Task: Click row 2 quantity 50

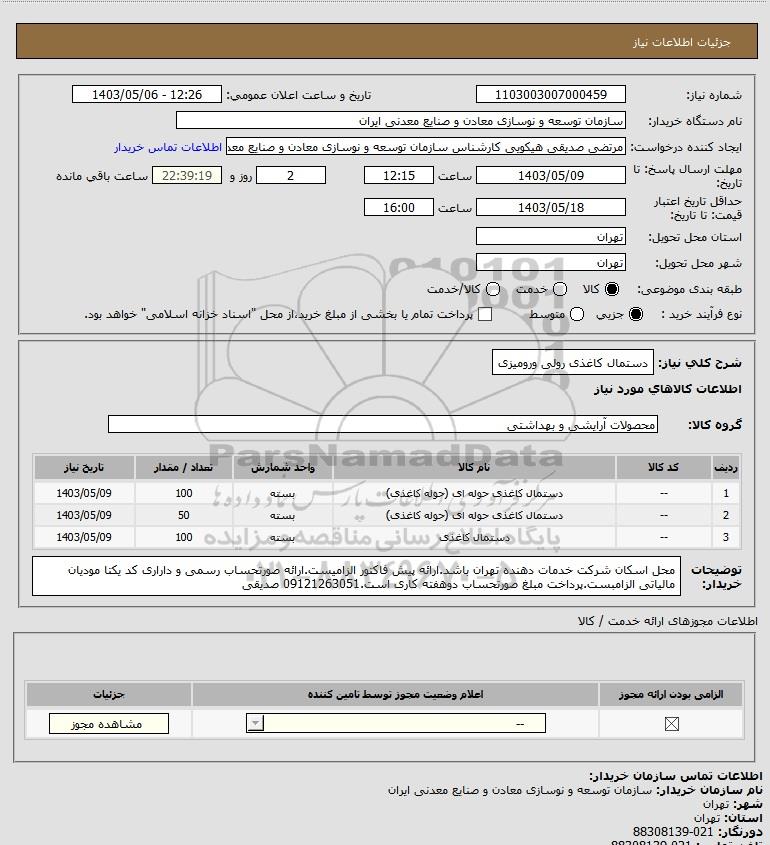Action: pyautogui.click(x=184, y=515)
